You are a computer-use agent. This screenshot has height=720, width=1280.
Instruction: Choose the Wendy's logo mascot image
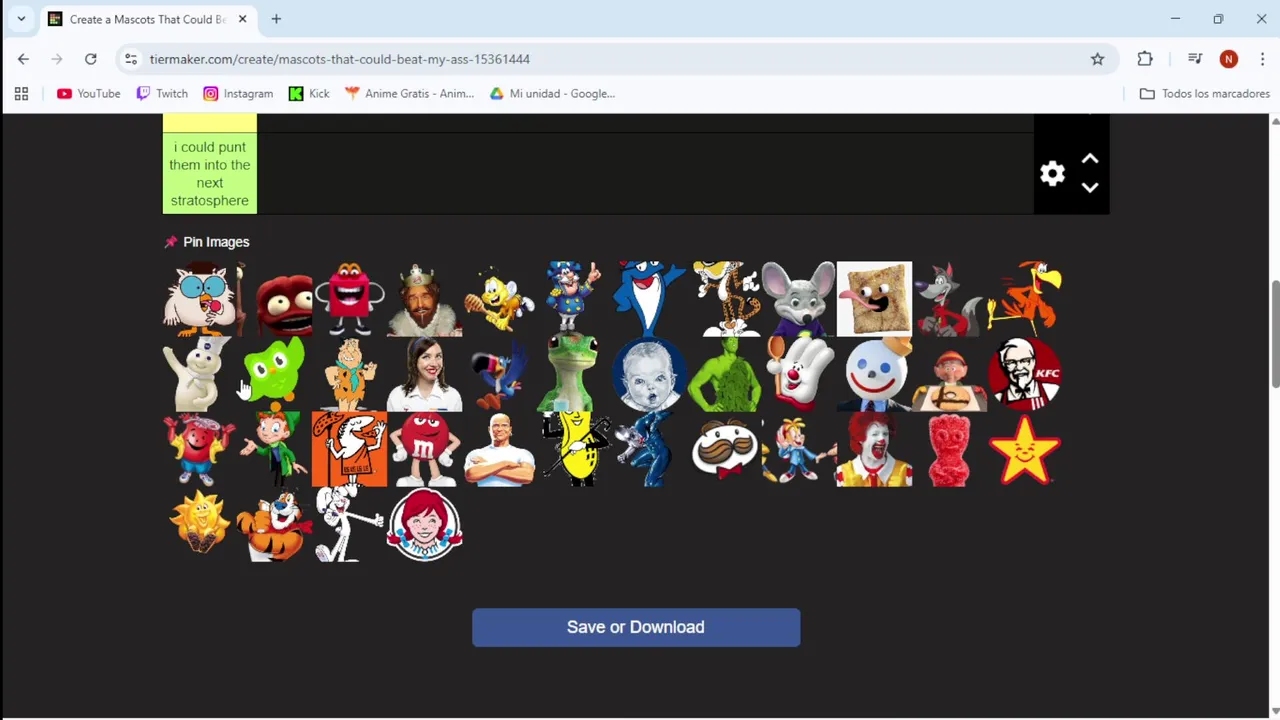(425, 524)
